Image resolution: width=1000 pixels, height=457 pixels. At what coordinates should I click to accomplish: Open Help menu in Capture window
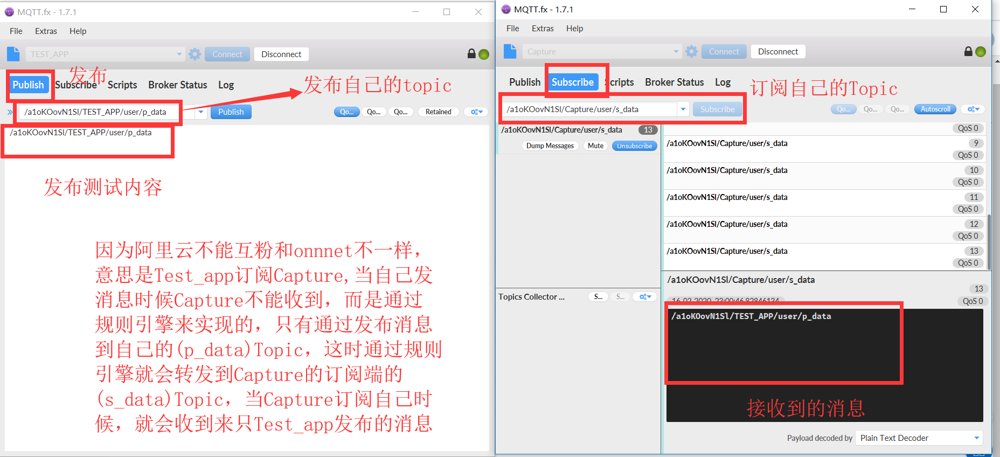[575, 28]
